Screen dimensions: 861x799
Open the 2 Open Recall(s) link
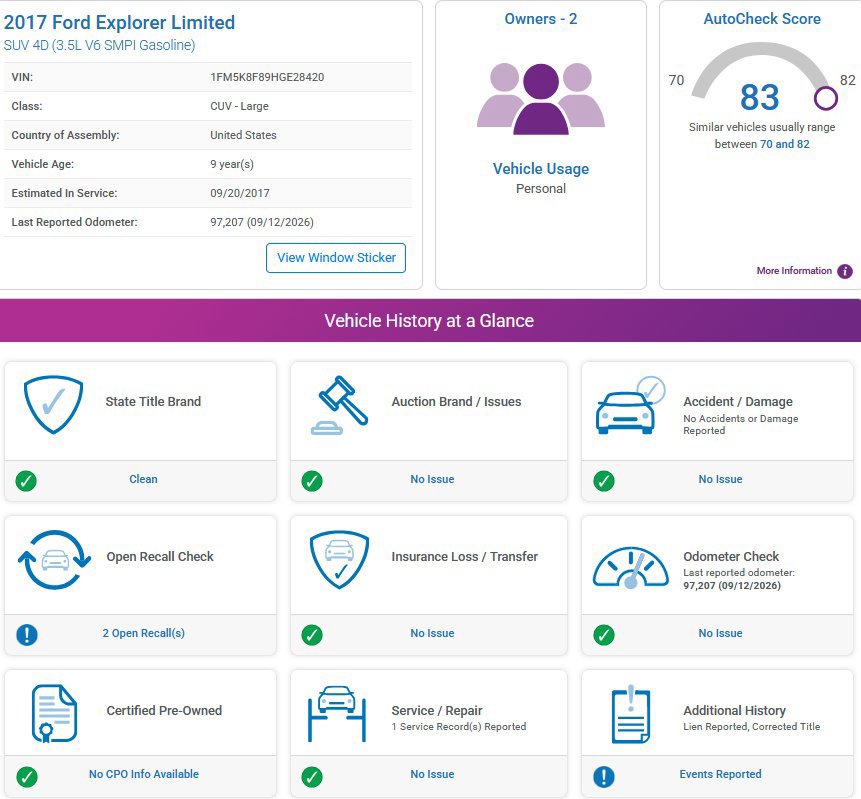(143, 633)
